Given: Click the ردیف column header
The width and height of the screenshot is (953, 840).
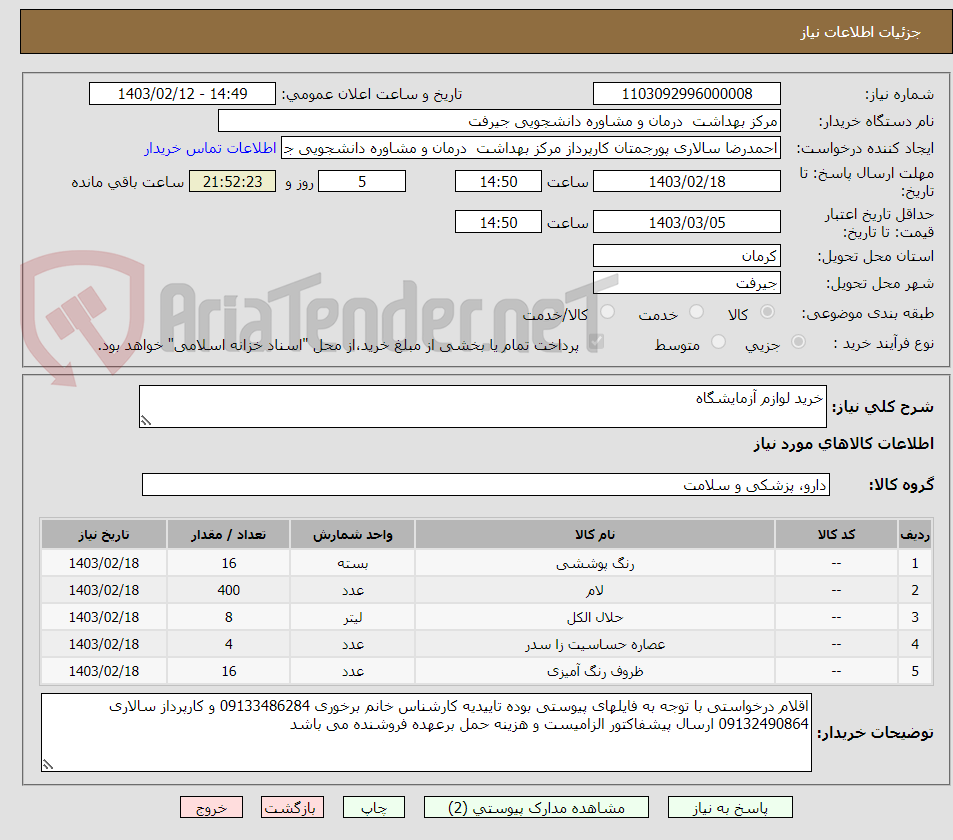Looking at the screenshot, I should (x=915, y=535).
